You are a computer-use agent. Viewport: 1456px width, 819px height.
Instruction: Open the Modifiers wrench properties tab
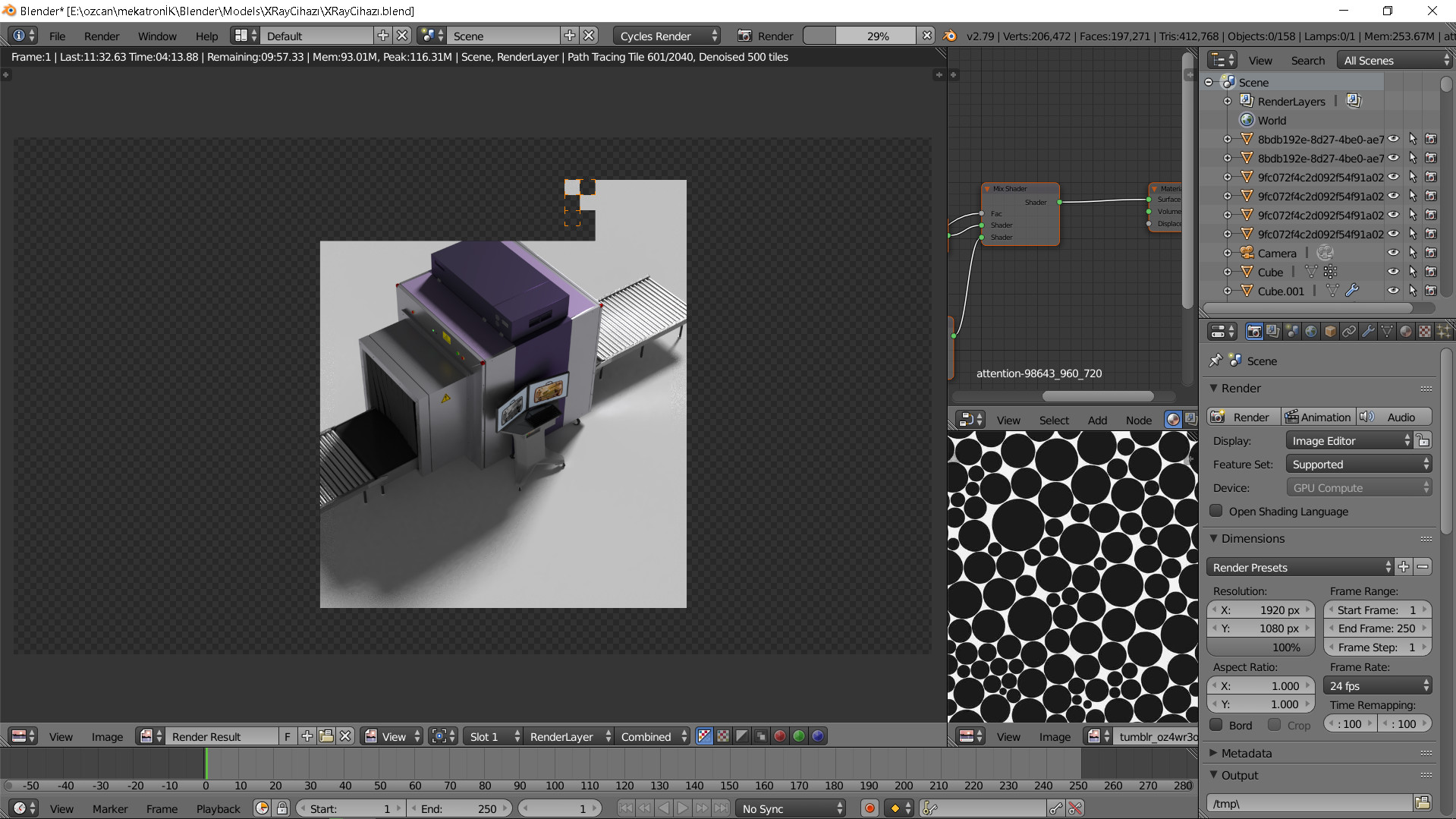(1368, 332)
